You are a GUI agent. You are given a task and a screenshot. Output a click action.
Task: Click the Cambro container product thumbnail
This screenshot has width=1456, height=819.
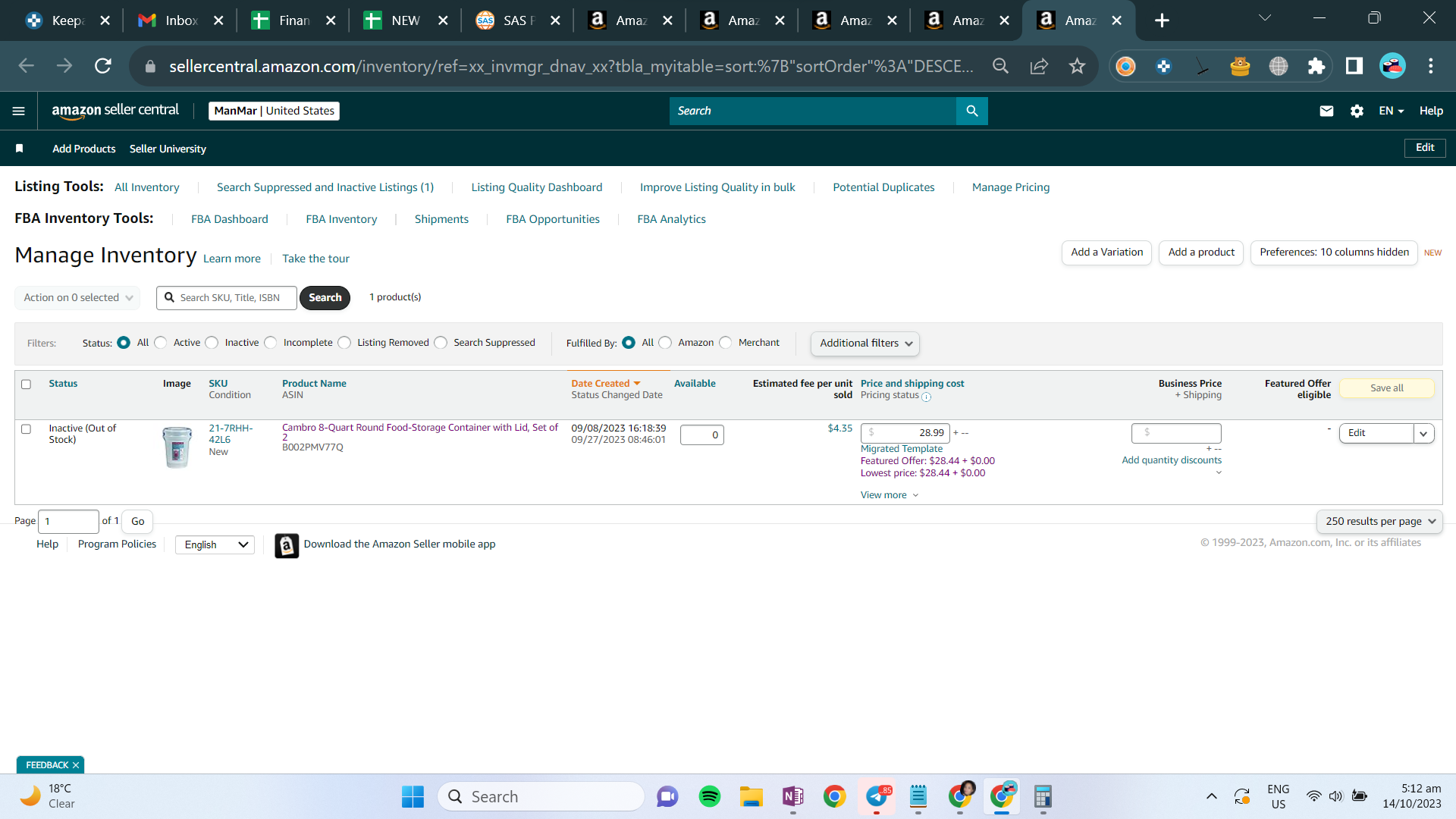click(177, 447)
